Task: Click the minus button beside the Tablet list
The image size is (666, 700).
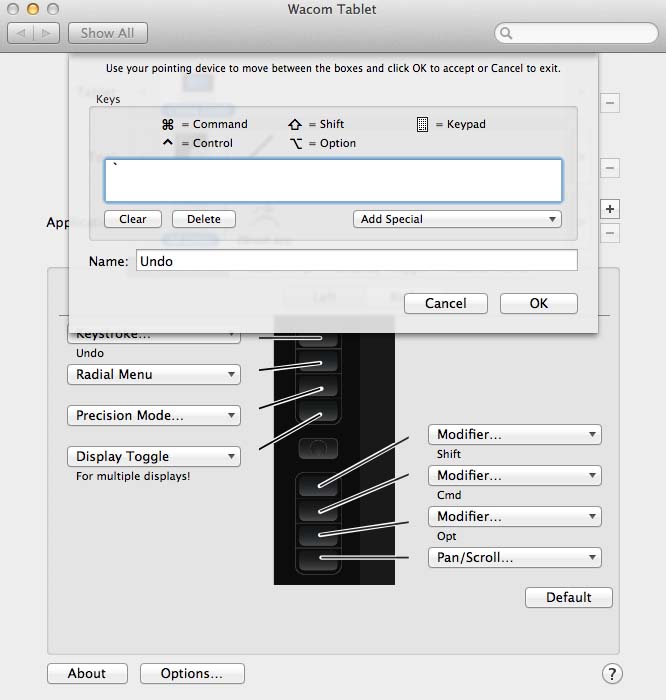Action: tap(610, 103)
